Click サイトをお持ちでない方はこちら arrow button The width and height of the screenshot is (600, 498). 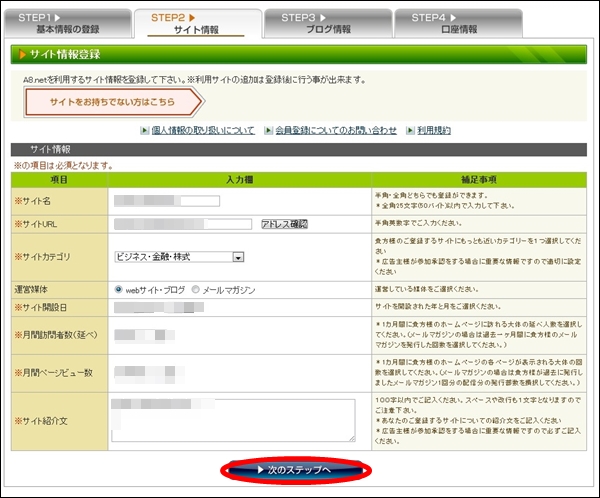(114, 102)
